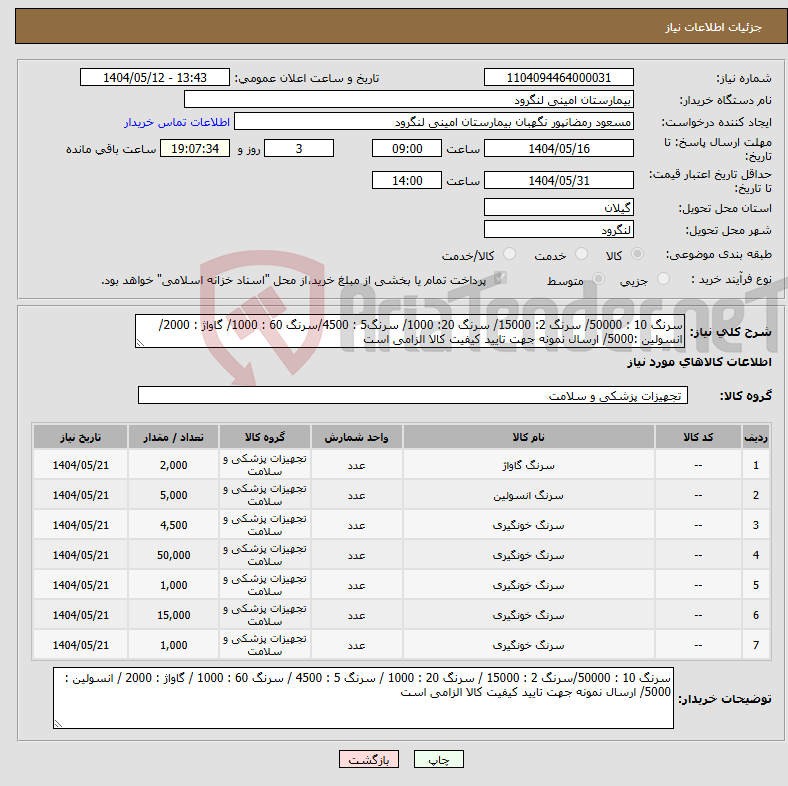The width and height of the screenshot is (788, 786).
Task: Select the متوسط purchase type radio
Action: [598, 278]
